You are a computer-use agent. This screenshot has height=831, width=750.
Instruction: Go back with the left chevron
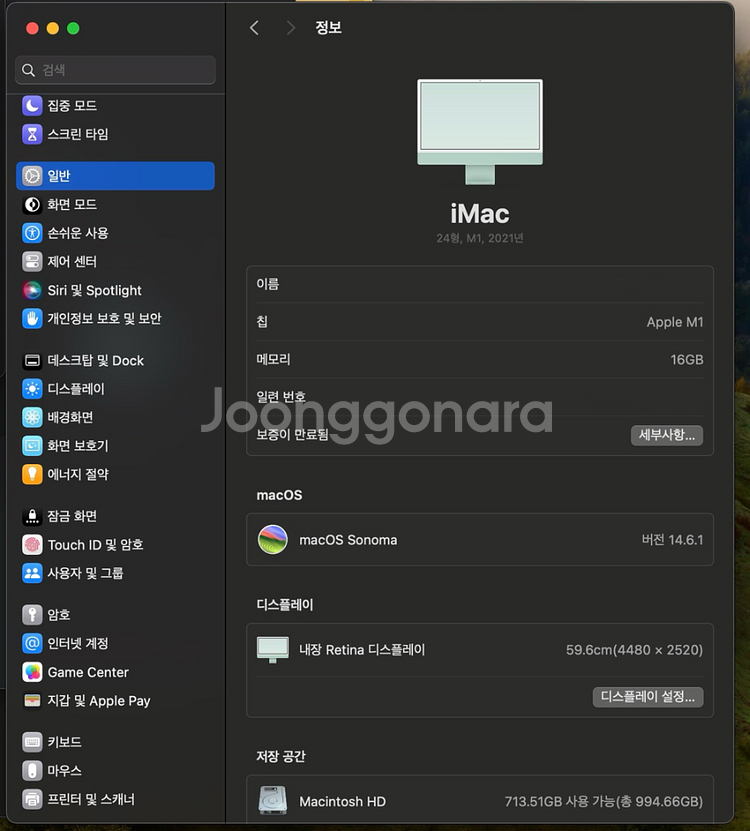(254, 28)
